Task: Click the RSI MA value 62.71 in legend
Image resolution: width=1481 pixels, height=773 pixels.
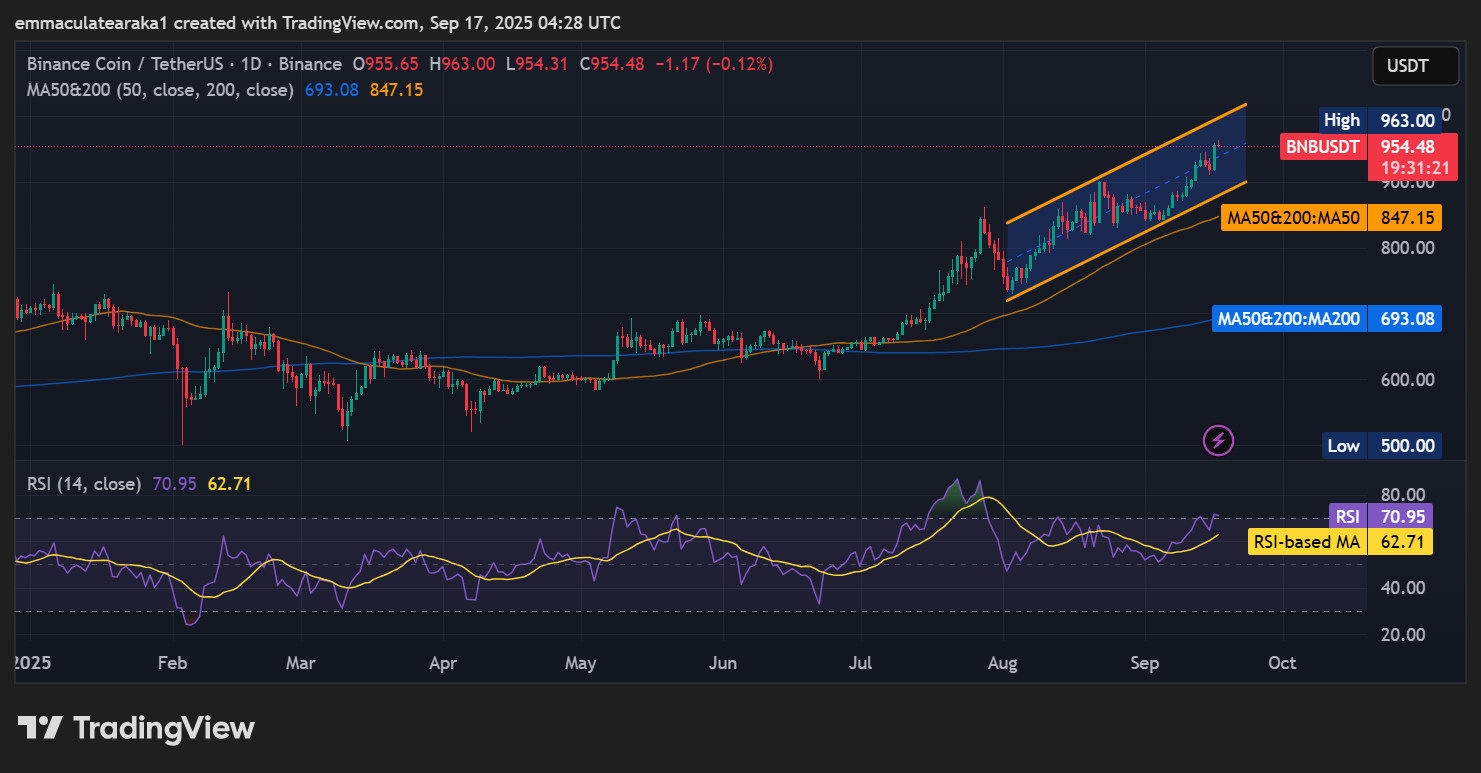Action: [229, 484]
